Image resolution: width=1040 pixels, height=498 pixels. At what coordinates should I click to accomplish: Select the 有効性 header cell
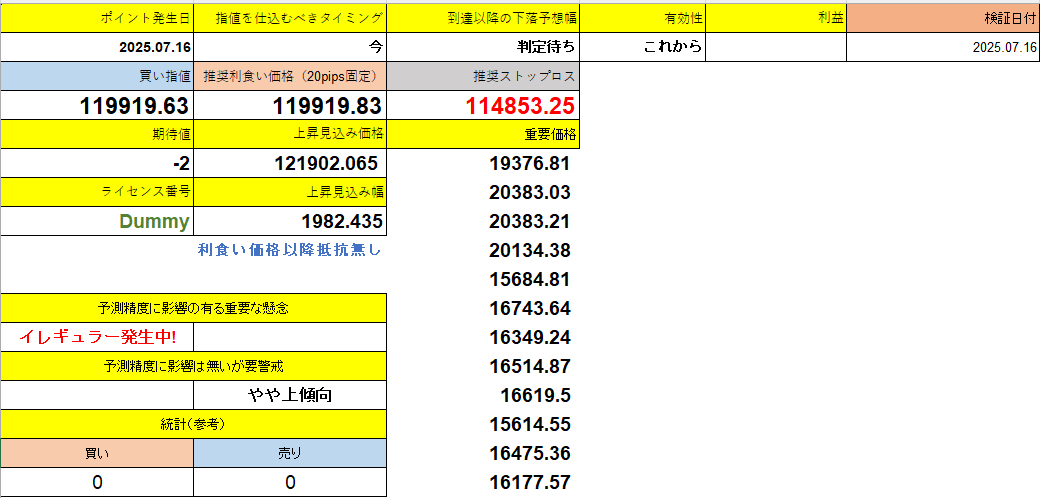(x=642, y=19)
